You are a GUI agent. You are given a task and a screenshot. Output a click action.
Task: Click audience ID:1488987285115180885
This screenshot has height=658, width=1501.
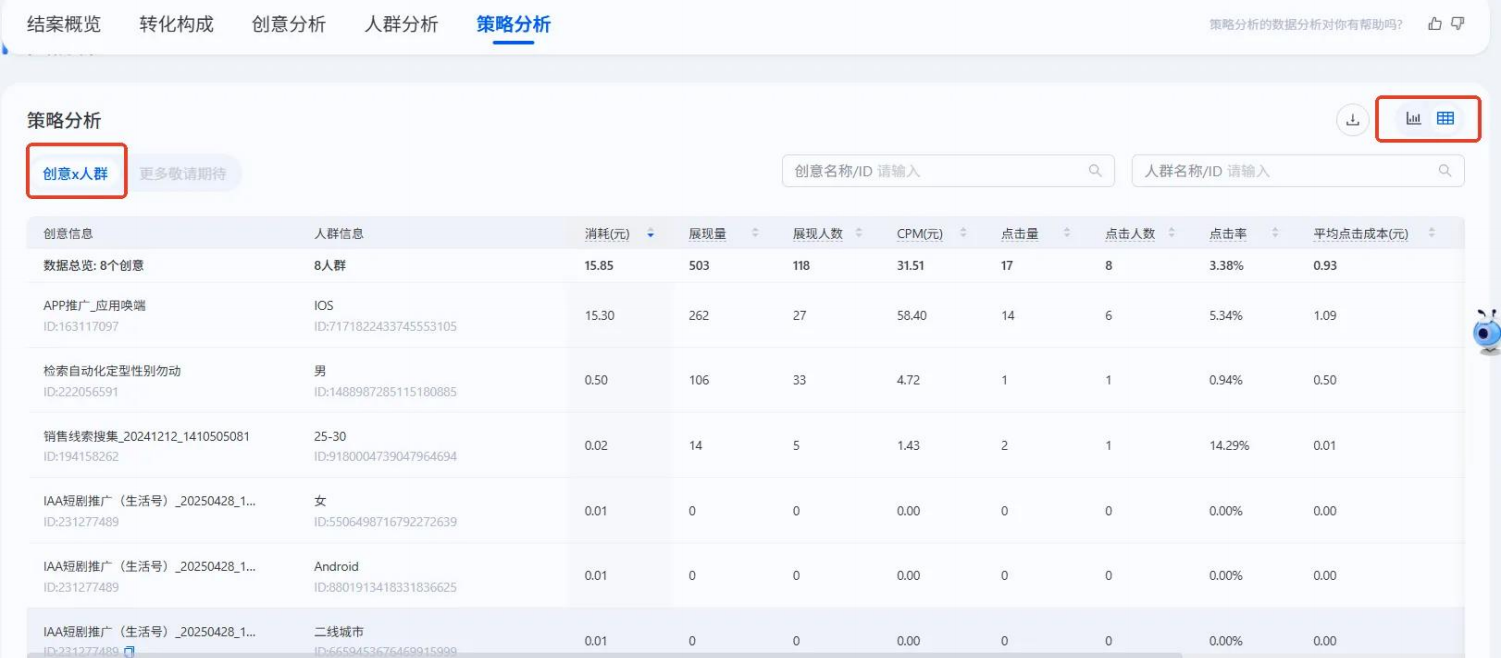point(385,392)
